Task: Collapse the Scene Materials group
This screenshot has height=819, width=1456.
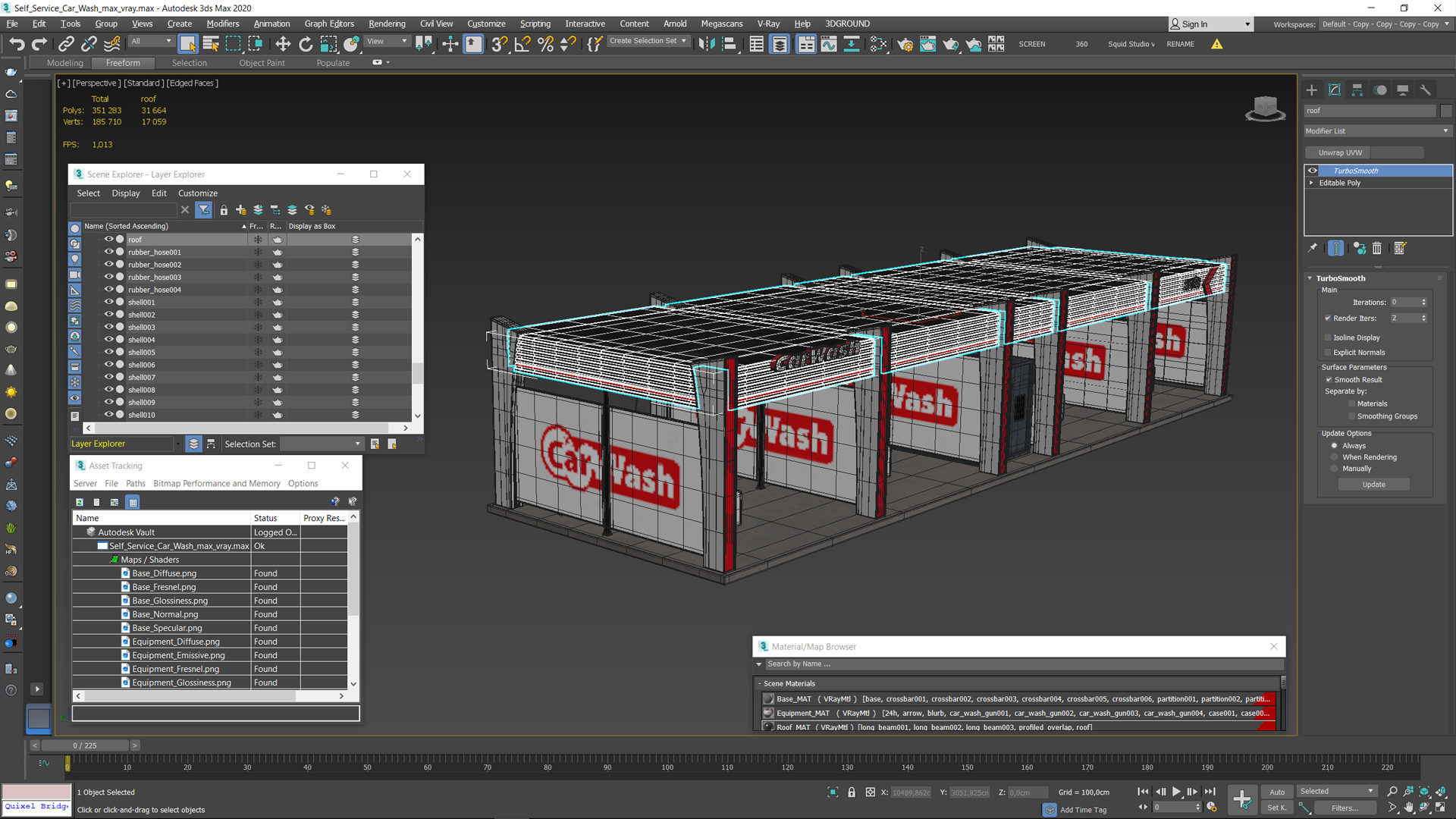Action: tap(760, 684)
